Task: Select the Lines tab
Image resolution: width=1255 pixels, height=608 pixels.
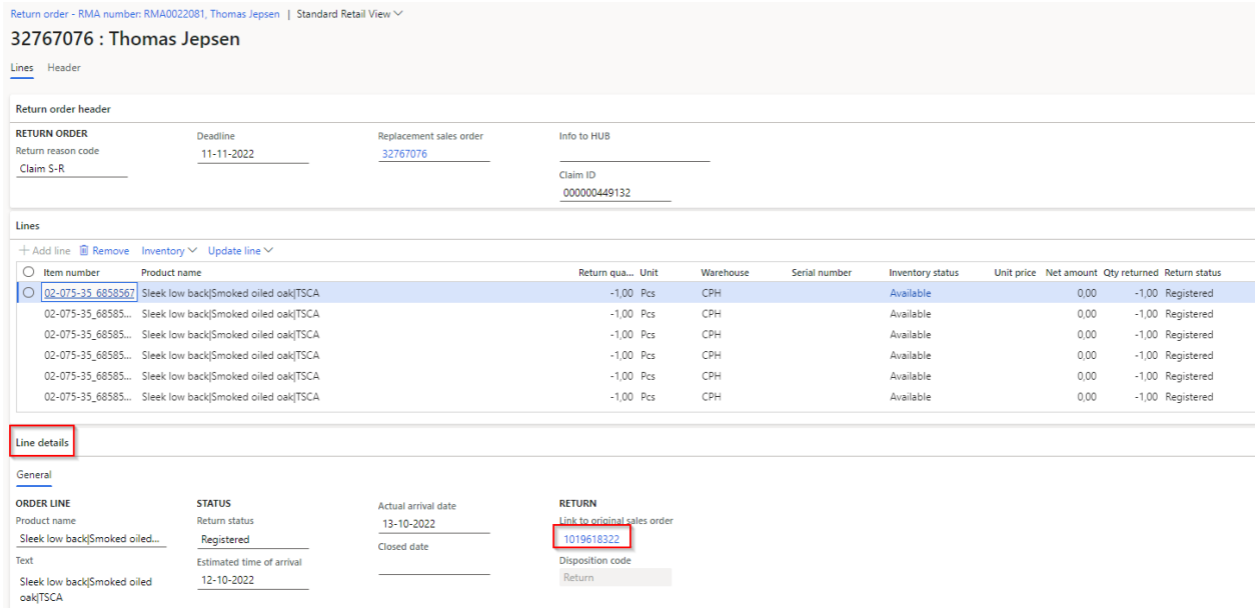Action: coord(22,67)
